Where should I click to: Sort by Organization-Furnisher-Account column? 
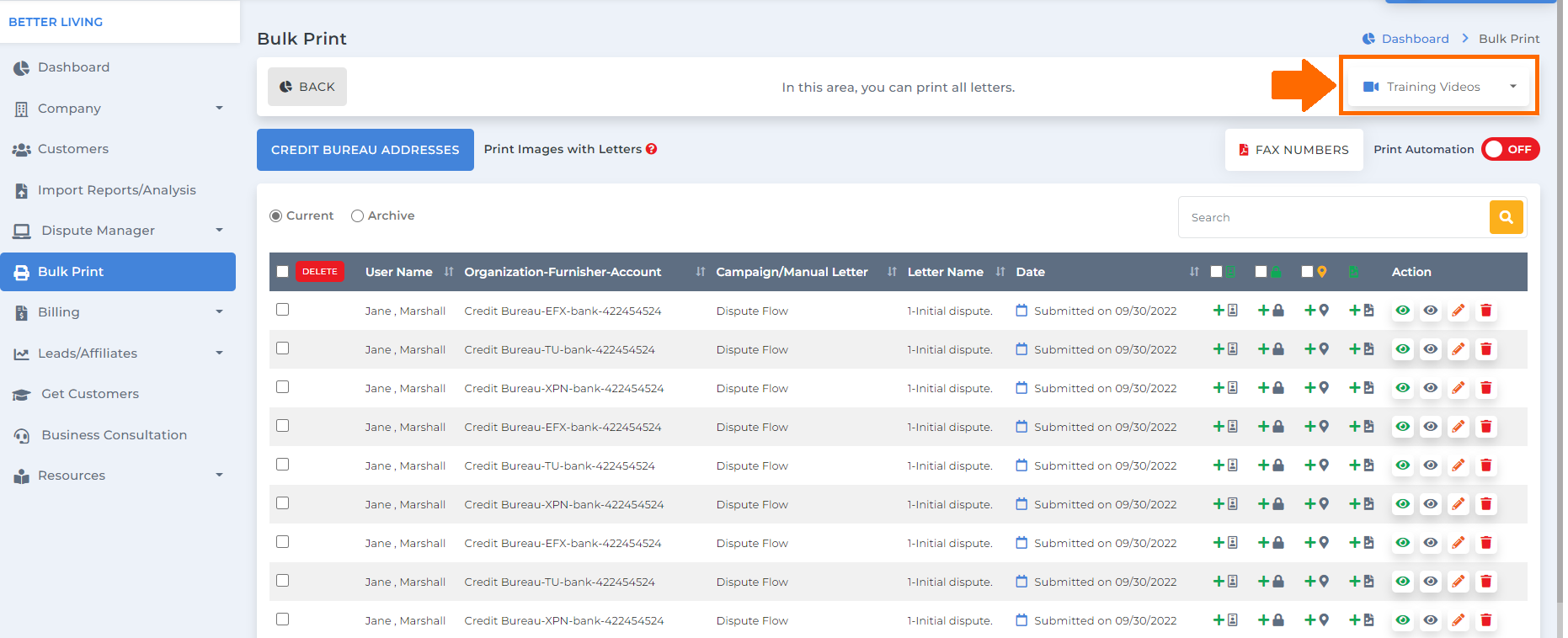tap(701, 272)
